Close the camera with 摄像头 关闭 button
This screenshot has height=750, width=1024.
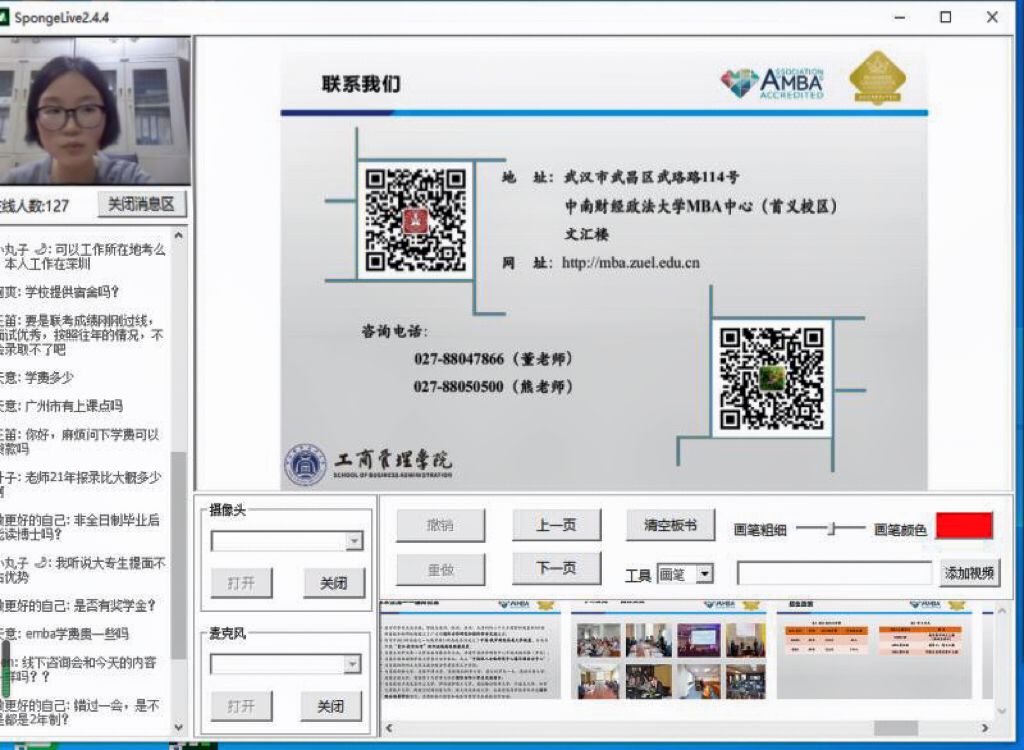(x=333, y=583)
